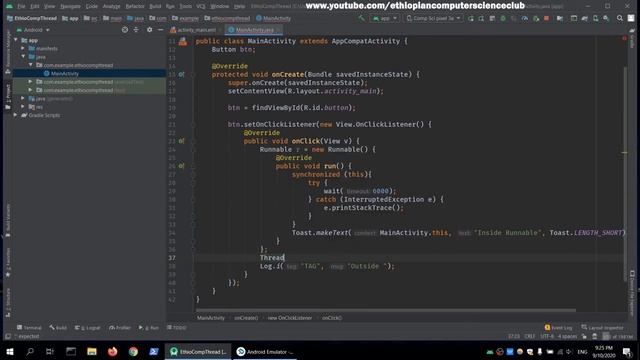Viewport: 640px width, 360px height.
Task: Click the yellow warning stripe marker on the editor scrollbar
Action: 624,153
